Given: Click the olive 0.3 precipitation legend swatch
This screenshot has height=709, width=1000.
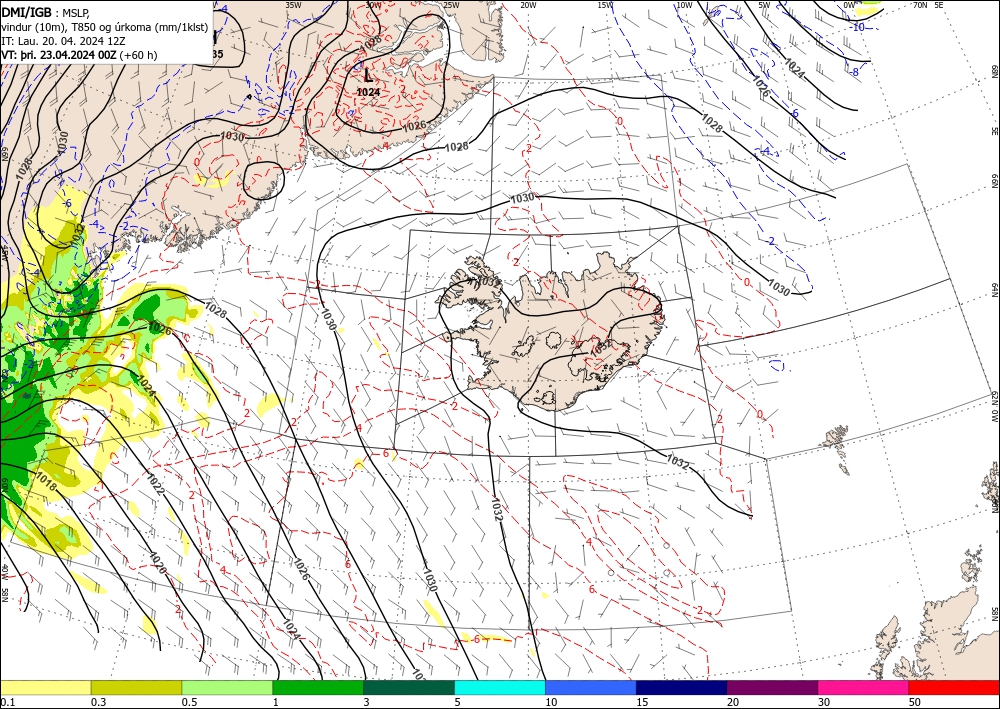Looking at the screenshot, I should click(136, 687).
